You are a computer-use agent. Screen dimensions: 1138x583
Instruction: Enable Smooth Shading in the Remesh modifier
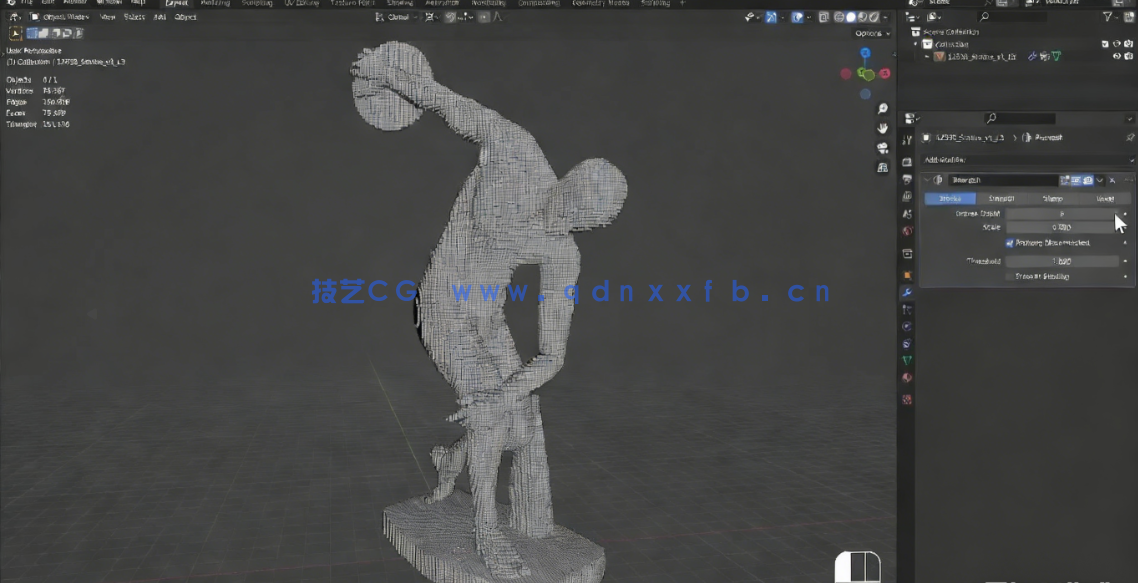pyautogui.click(x=1009, y=276)
